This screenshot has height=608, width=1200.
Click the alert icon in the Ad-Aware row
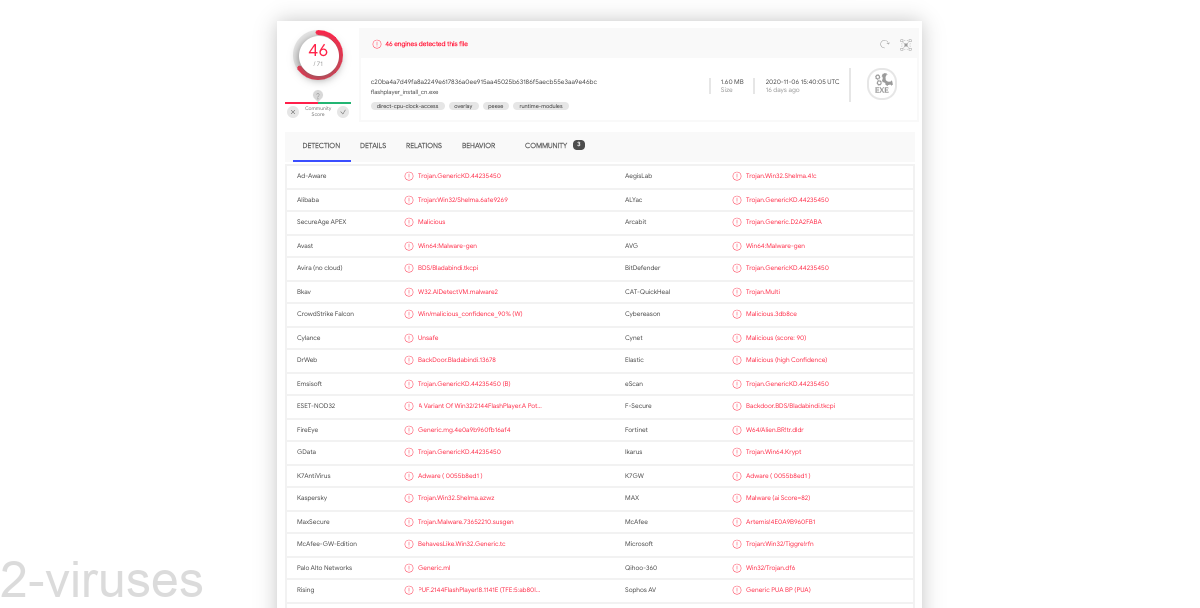409,176
